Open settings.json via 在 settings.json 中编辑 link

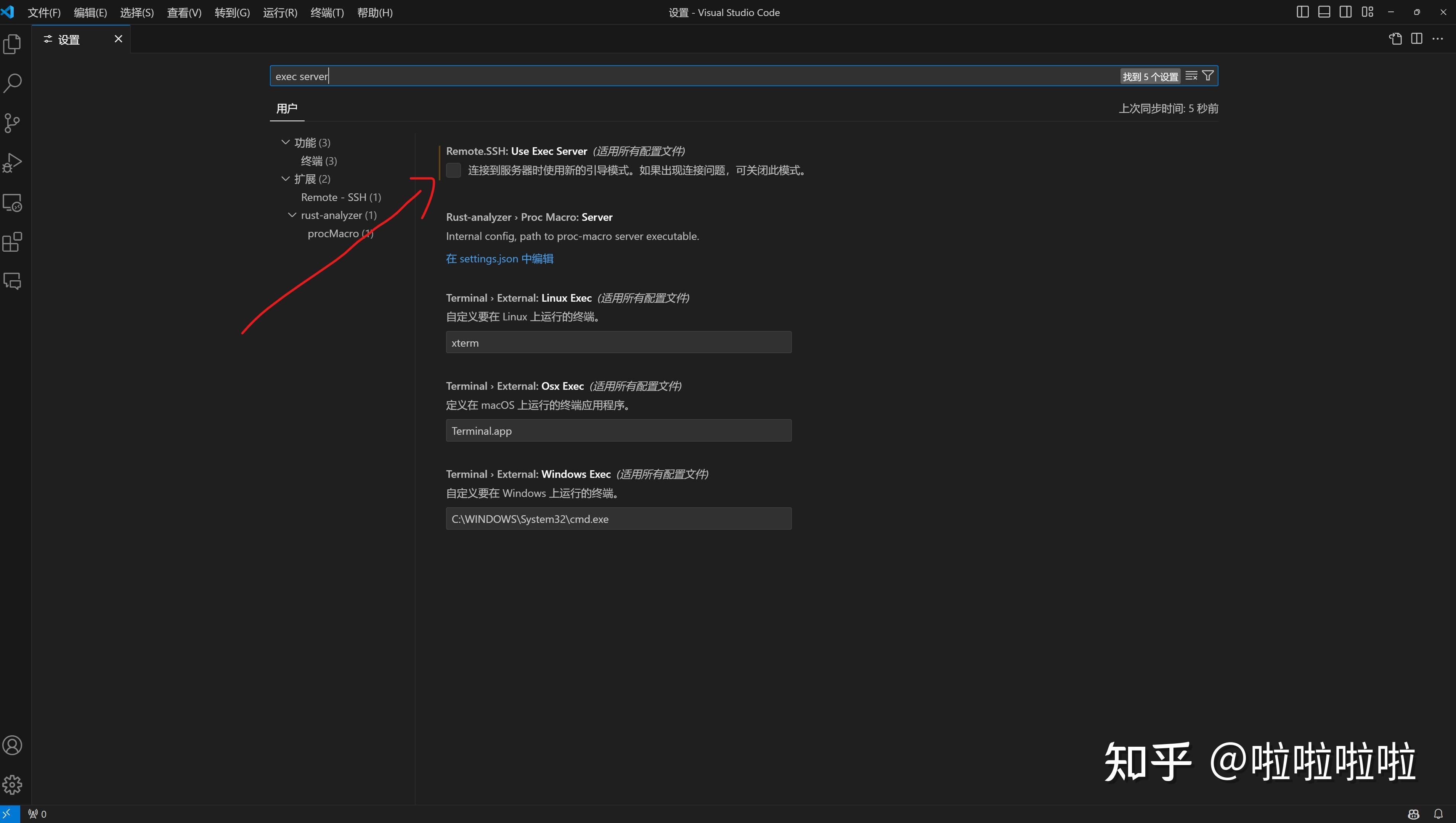click(x=499, y=258)
